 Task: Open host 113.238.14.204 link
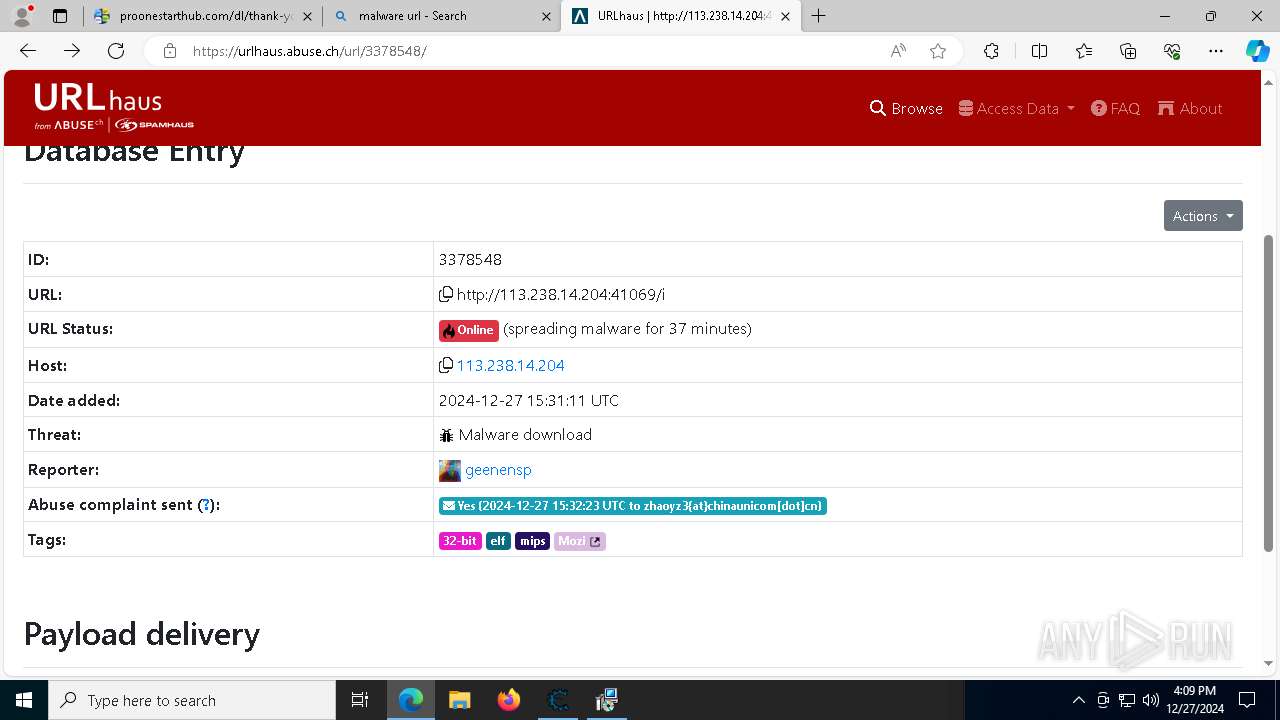click(511, 365)
